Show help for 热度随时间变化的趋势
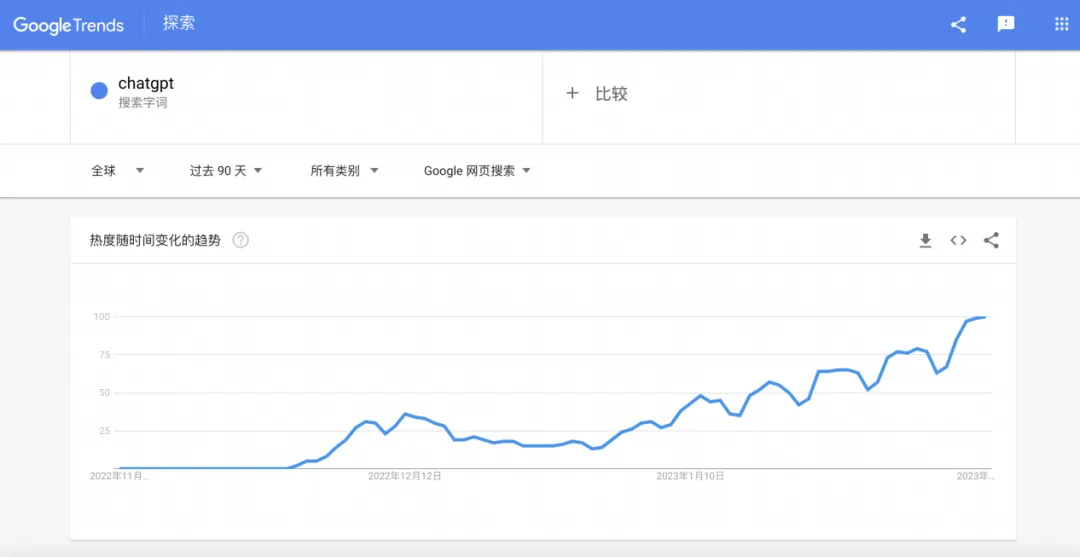Image resolution: width=1080 pixels, height=557 pixels. tap(240, 240)
